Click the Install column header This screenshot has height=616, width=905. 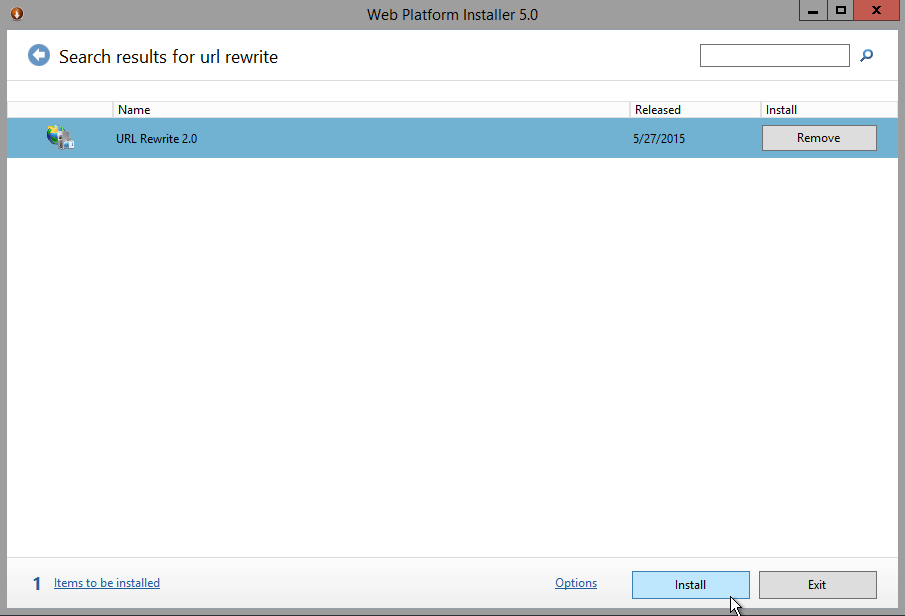click(827, 110)
